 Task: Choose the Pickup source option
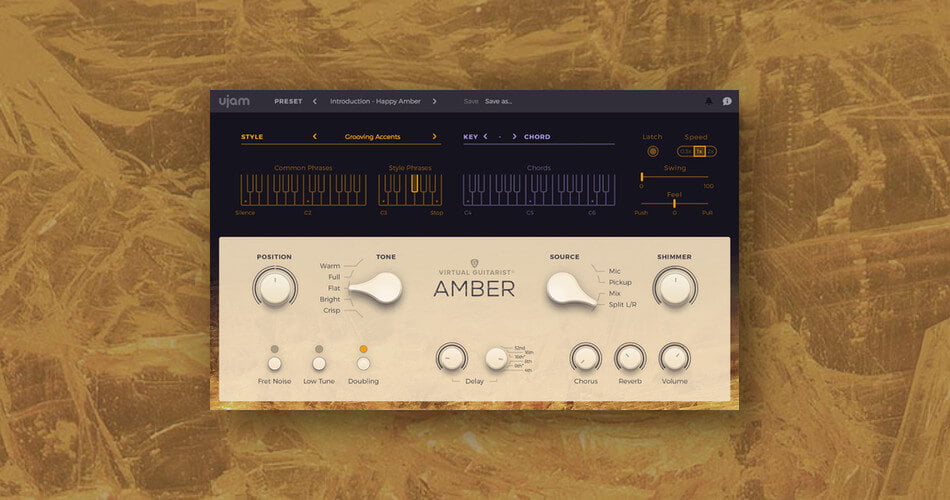620,282
